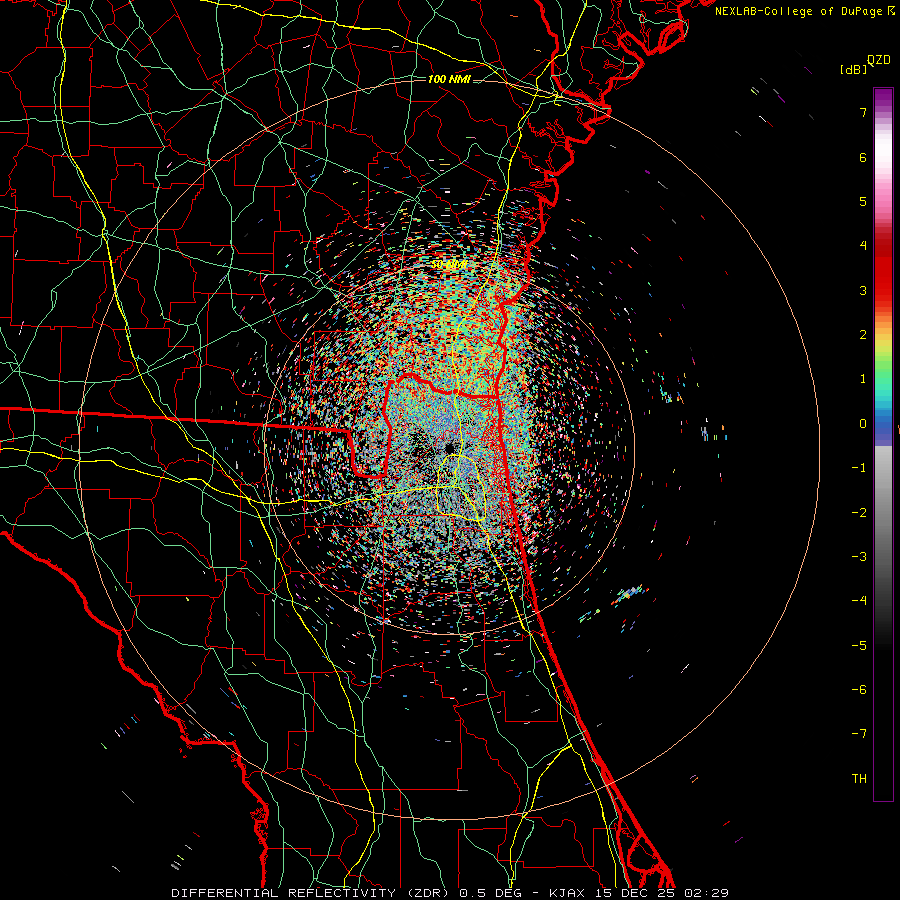The width and height of the screenshot is (900, 900).
Task: Click the -2 value on the dB scale
Action: pyautogui.click(x=859, y=513)
